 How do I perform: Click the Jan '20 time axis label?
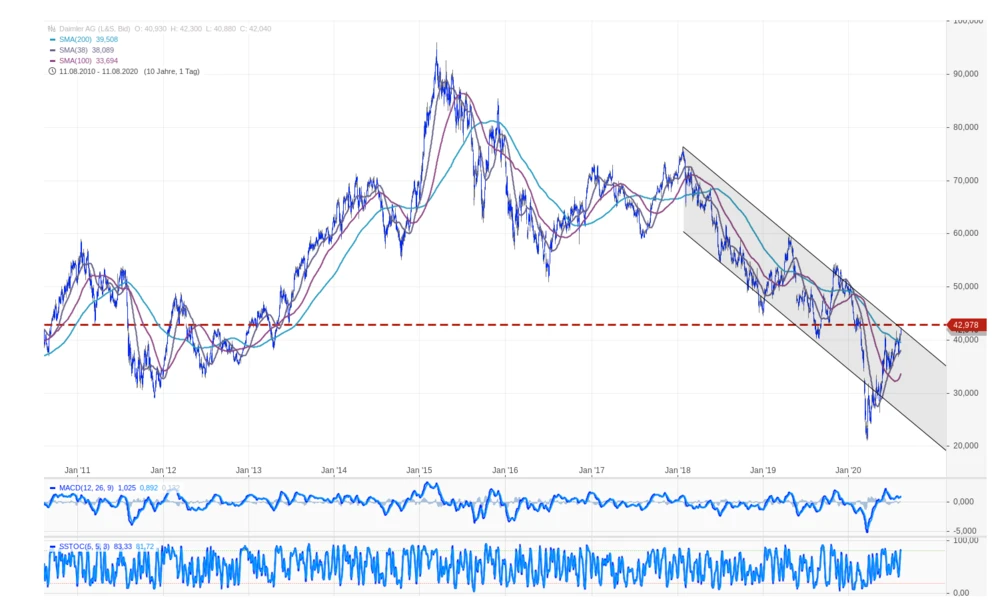pos(848,469)
